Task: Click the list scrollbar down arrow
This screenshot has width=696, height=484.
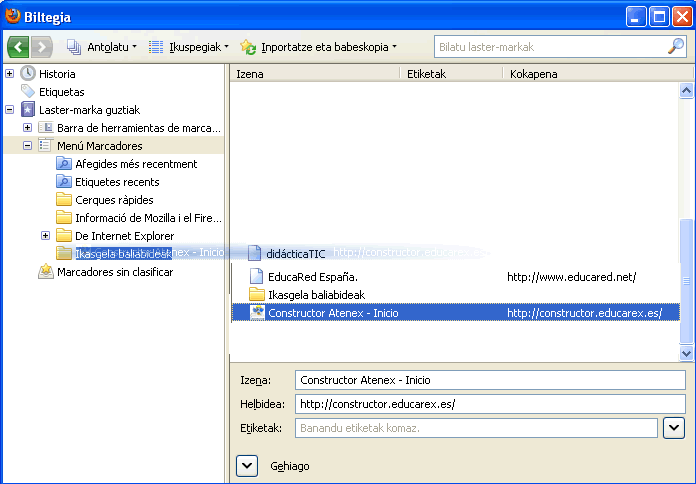Action: (686, 353)
